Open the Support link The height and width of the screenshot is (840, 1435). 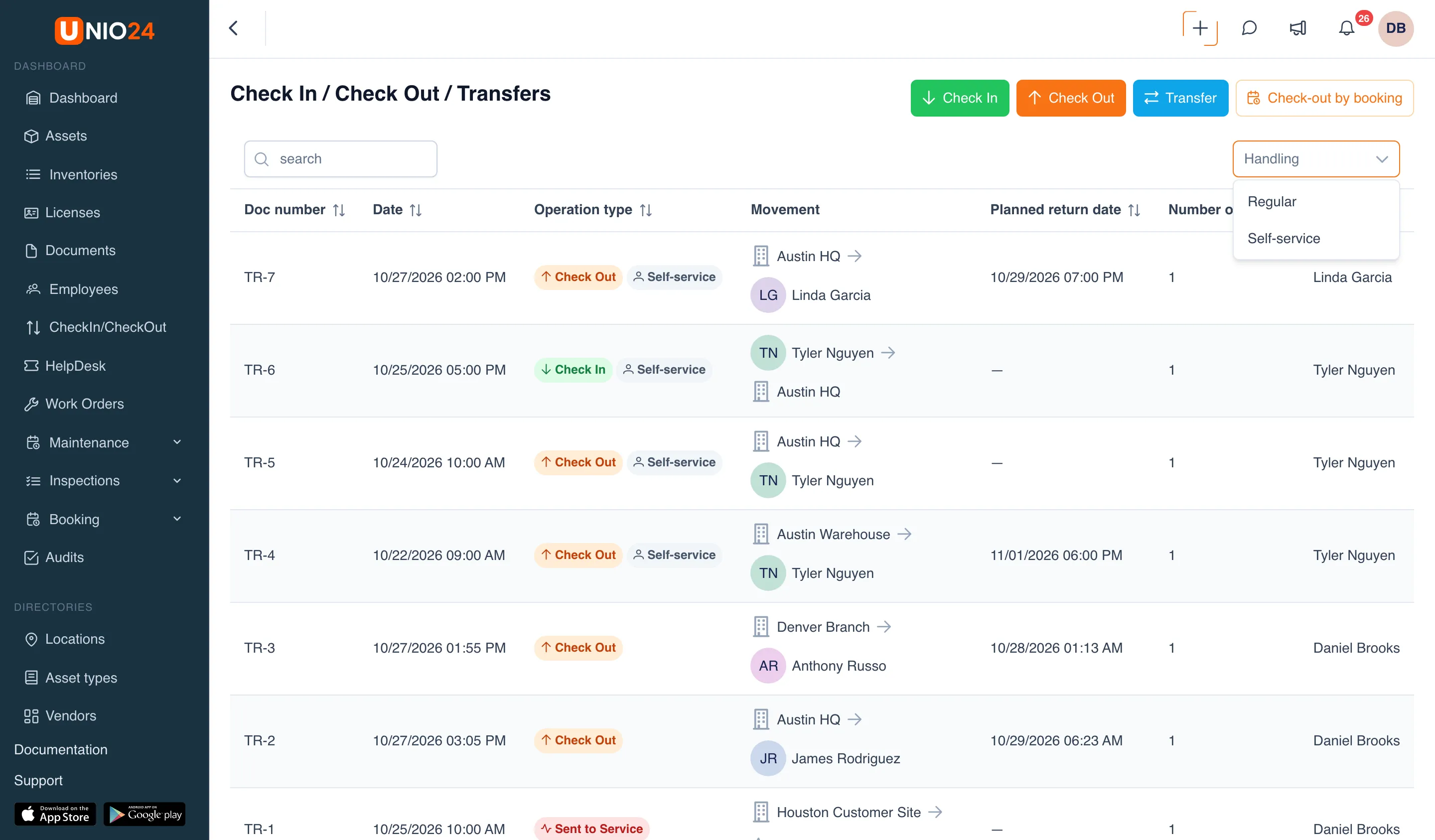(x=38, y=780)
